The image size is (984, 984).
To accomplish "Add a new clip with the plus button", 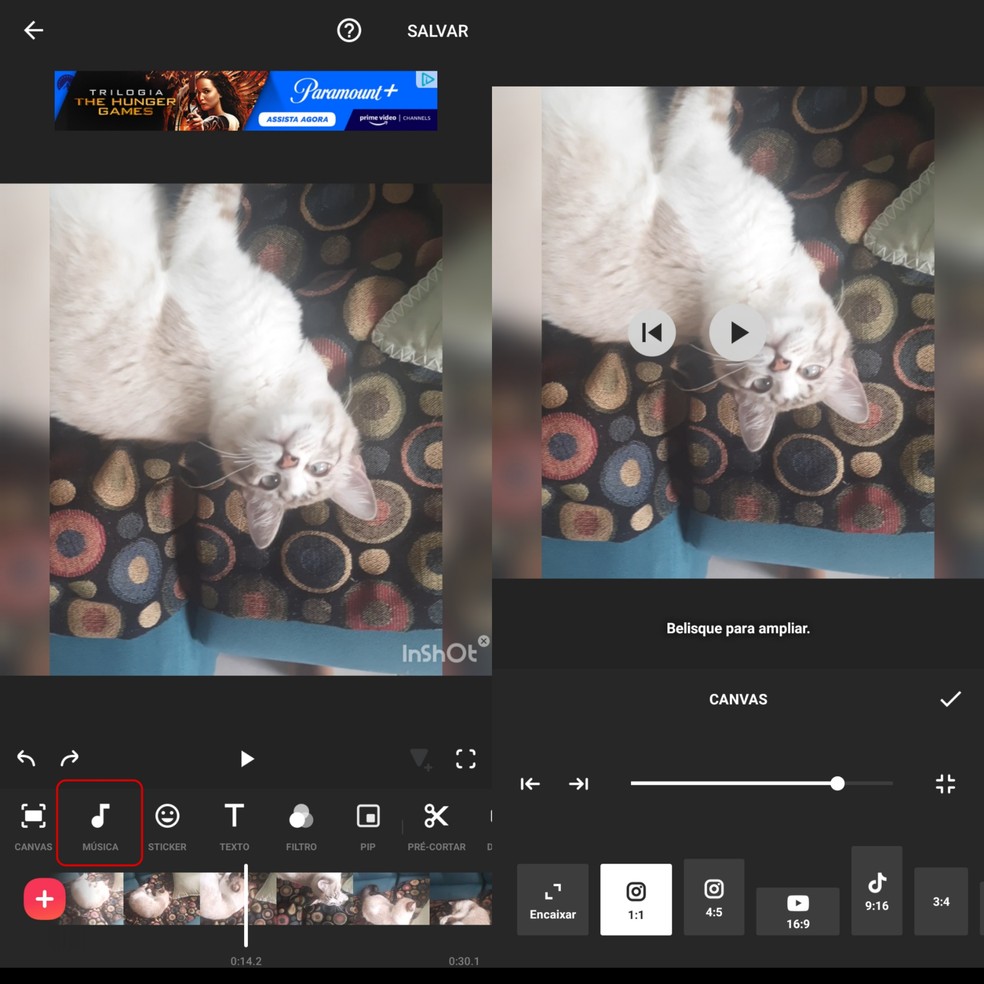I will click(44, 899).
